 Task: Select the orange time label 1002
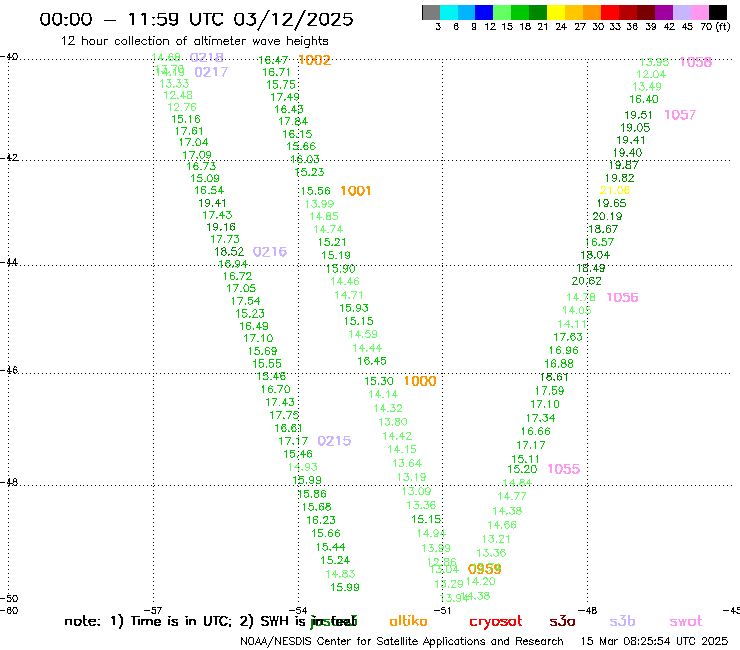315,60
